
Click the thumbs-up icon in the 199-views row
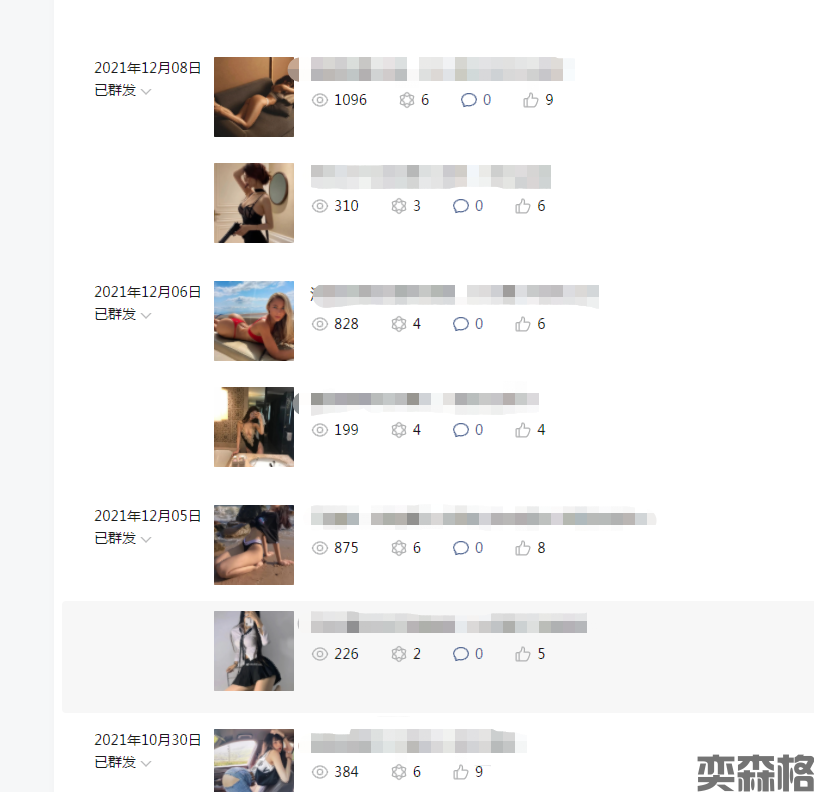(x=523, y=430)
